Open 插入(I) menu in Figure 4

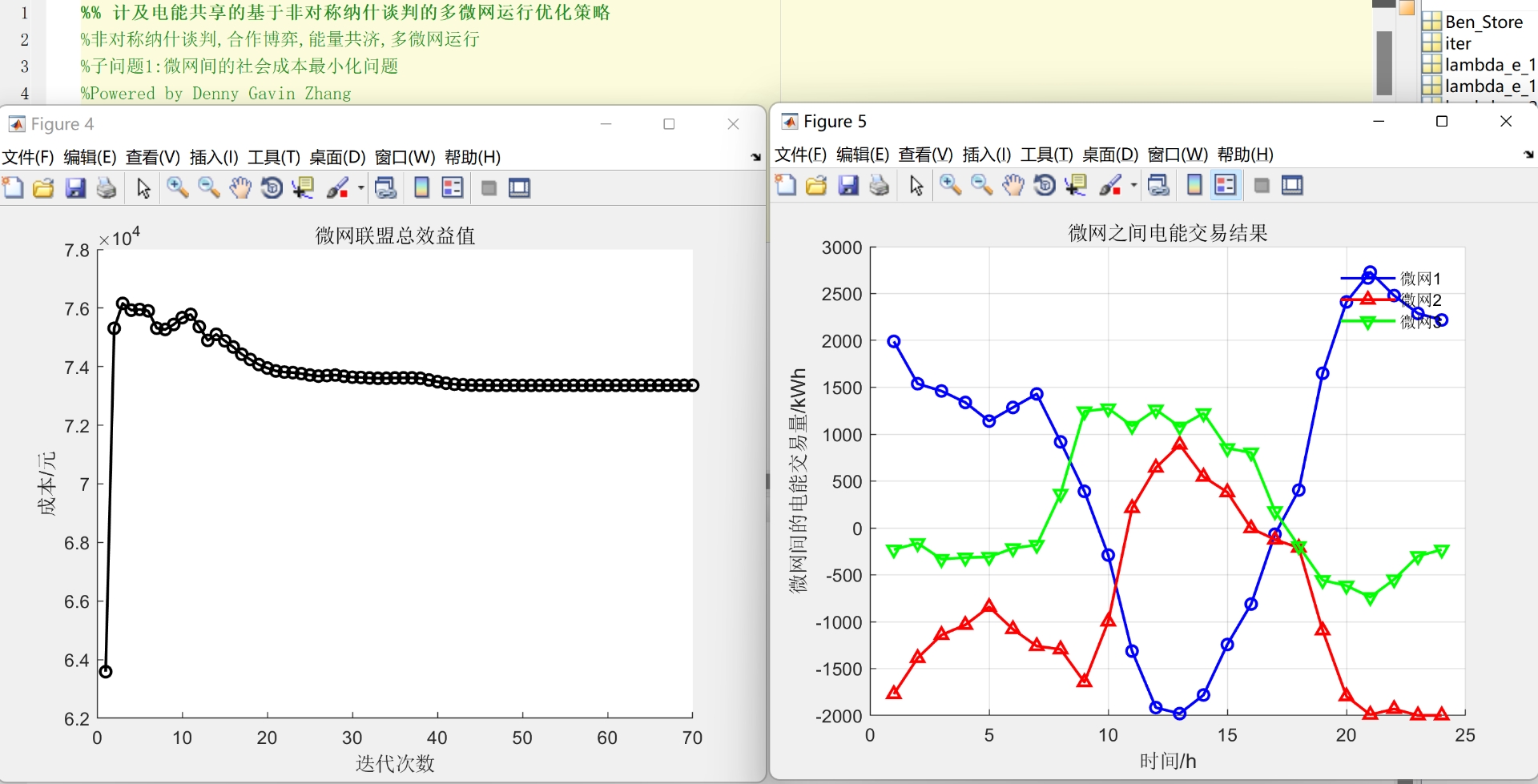[x=214, y=157]
